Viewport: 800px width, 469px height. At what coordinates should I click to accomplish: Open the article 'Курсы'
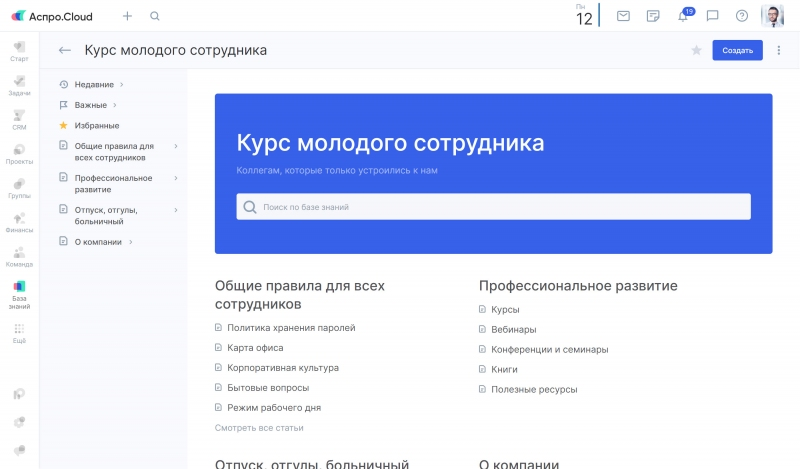(x=505, y=309)
